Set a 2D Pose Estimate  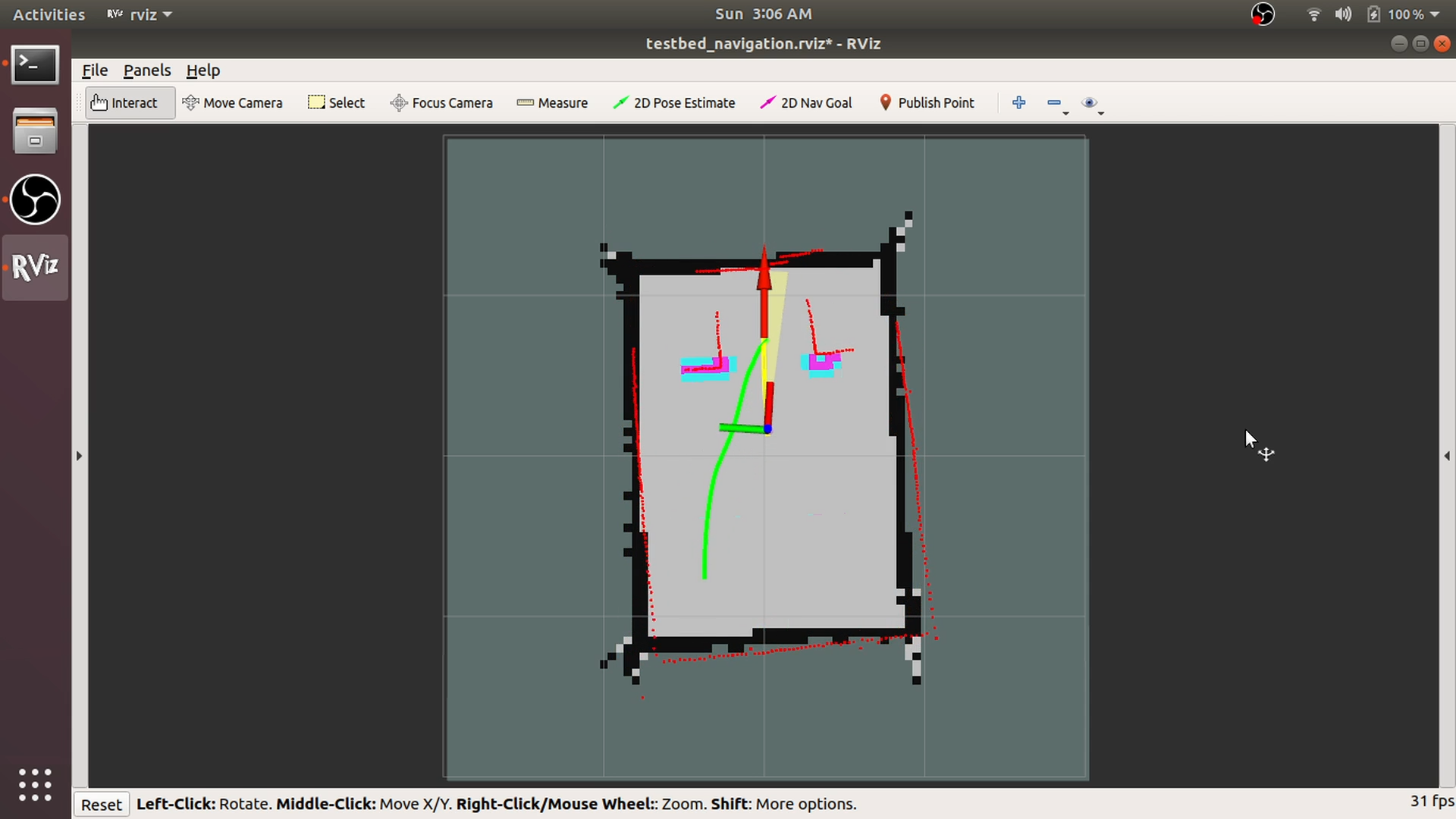[x=674, y=102]
